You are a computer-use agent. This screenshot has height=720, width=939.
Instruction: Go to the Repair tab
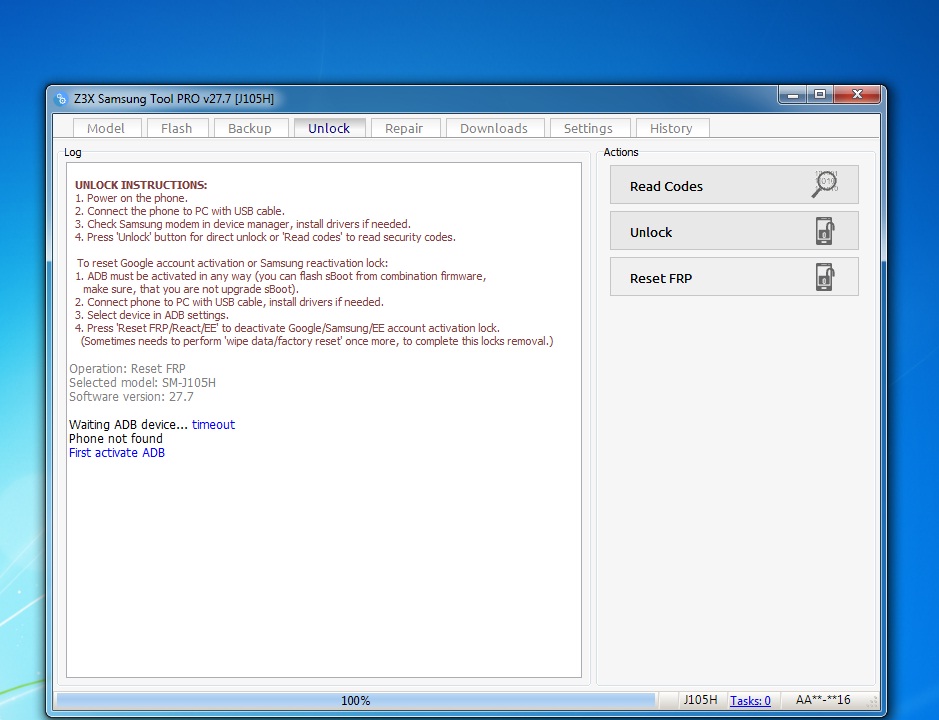click(404, 128)
